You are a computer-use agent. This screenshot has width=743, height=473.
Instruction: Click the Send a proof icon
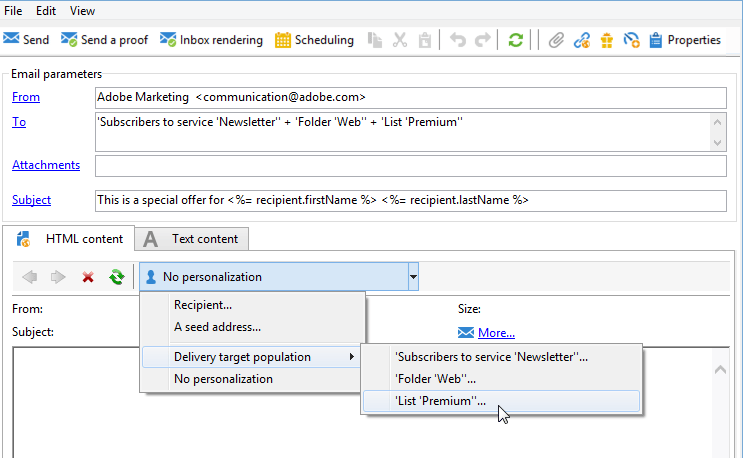click(x=69, y=39)
